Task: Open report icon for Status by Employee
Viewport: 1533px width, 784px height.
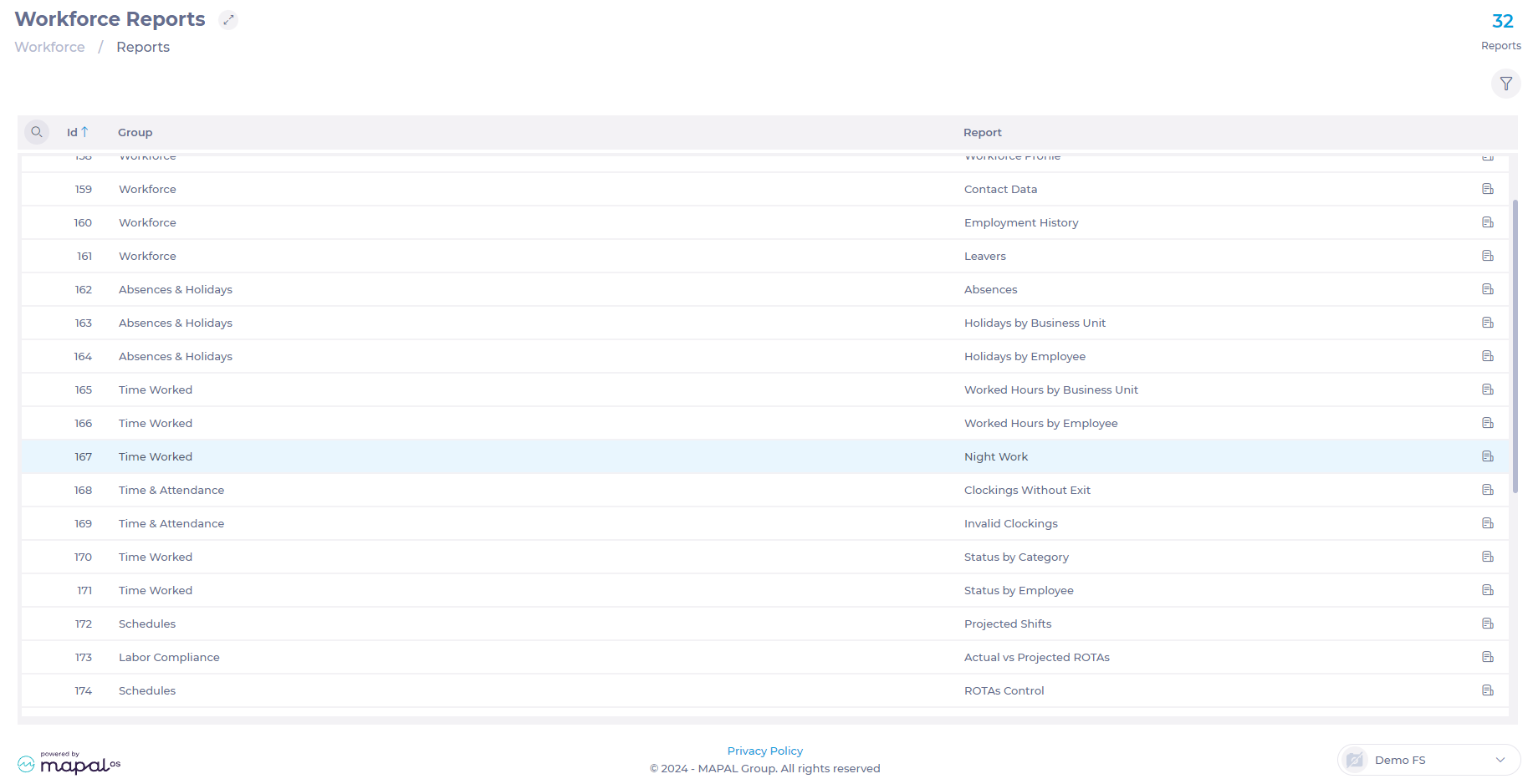Action: 1487,590
